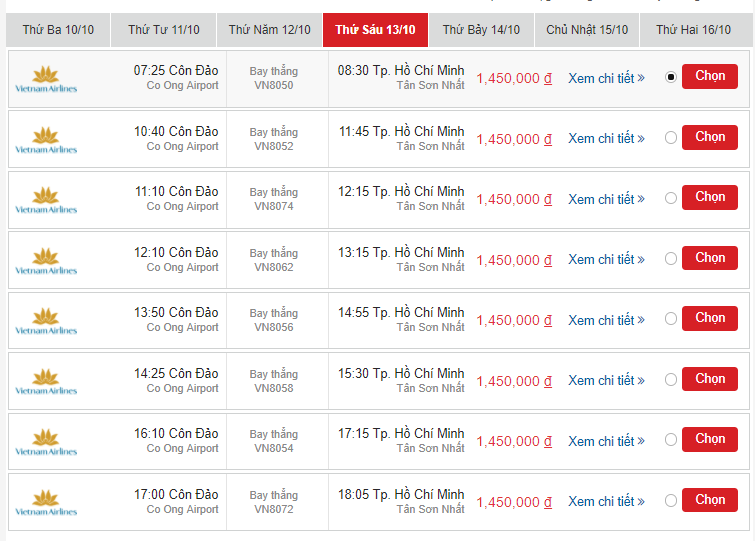This screenshot has width=755, height=541.
Task: Expand 'Xem chi tiết' for flight VN8050
Action: [x=606, y=78]
